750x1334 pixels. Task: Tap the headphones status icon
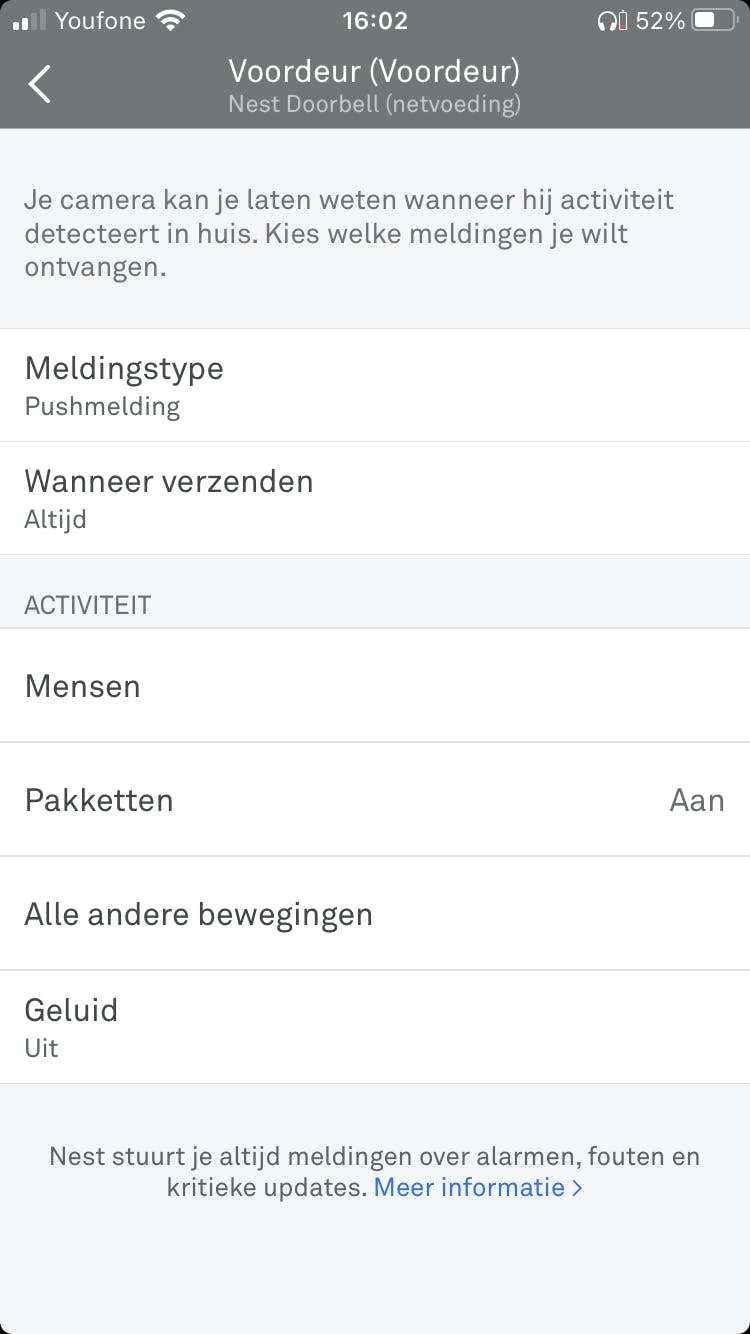coord(608,20)
